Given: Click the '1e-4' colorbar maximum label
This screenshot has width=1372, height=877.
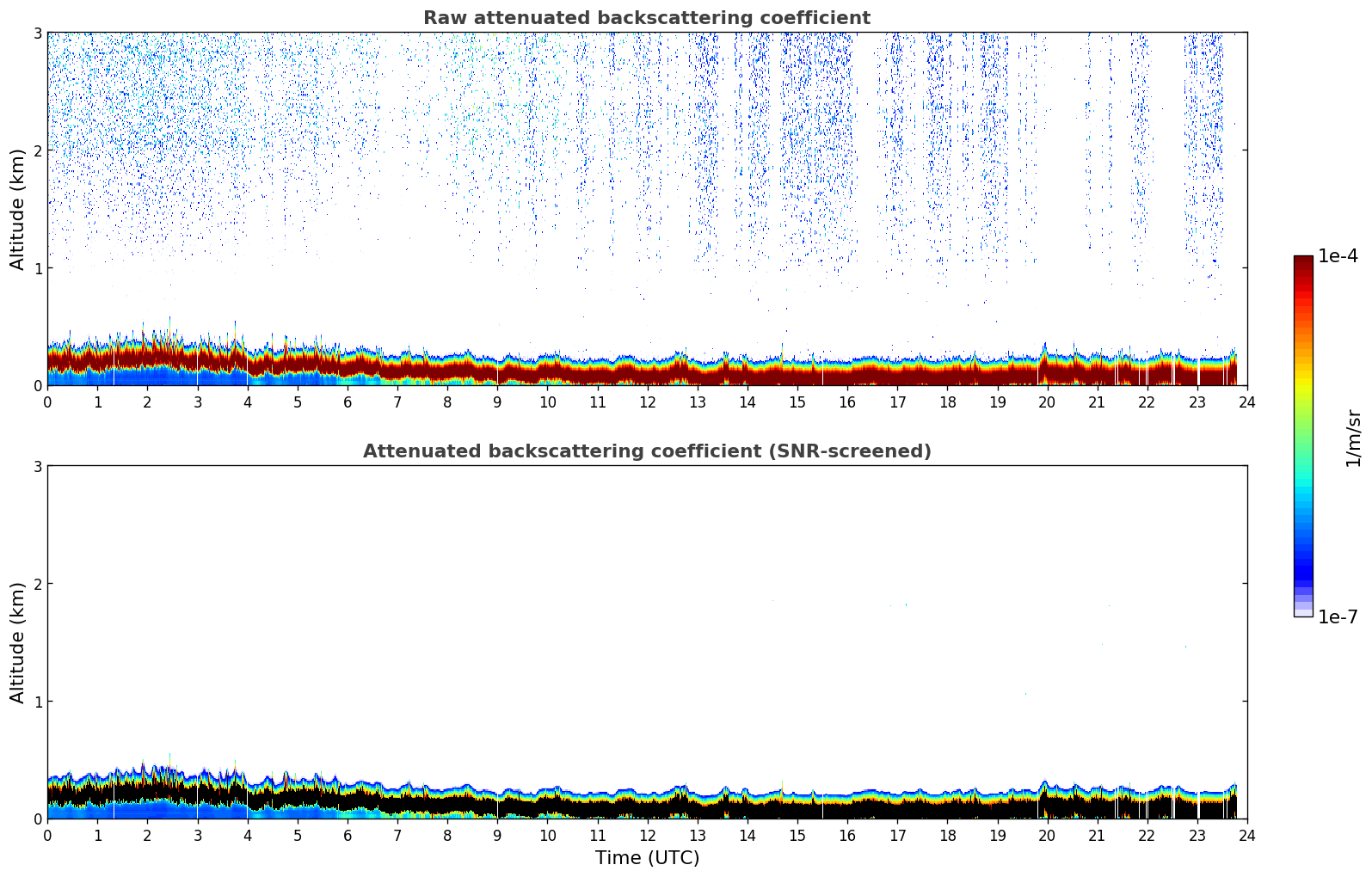Looking at the screenshot, I should click(1338, 256).
